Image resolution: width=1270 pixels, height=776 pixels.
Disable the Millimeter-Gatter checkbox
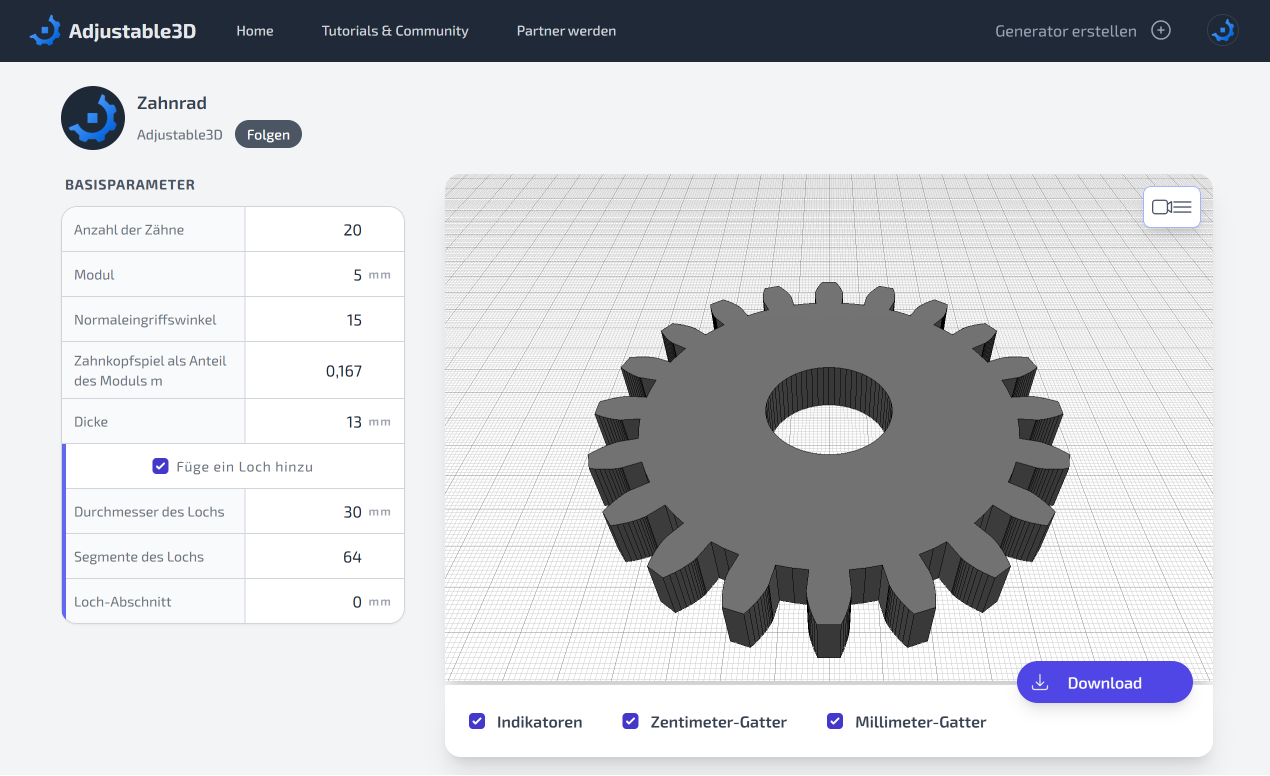[835, 721]
